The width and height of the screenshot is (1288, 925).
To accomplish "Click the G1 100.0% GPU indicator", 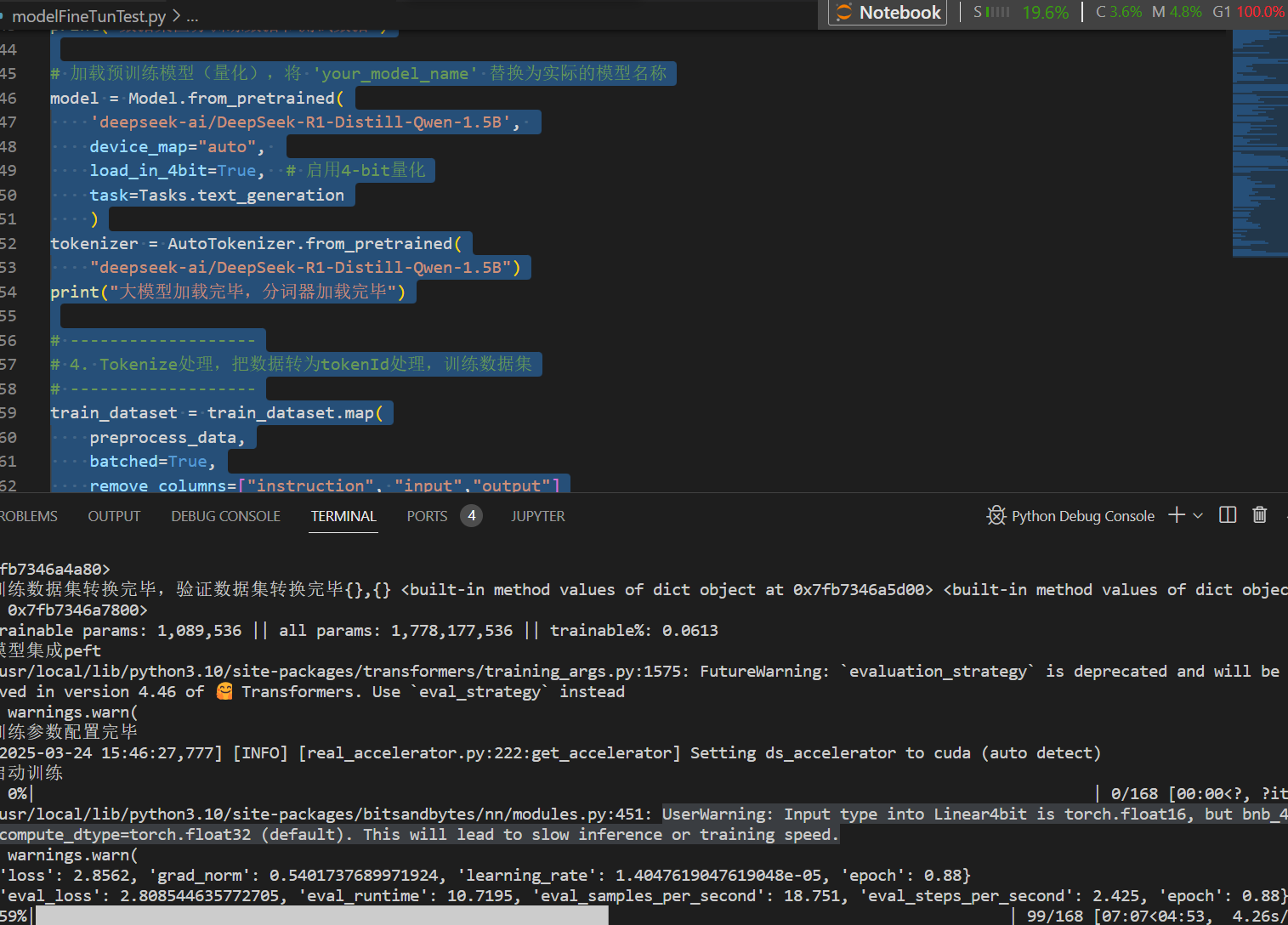I will pyautogui.click(x=1248, y=12).
